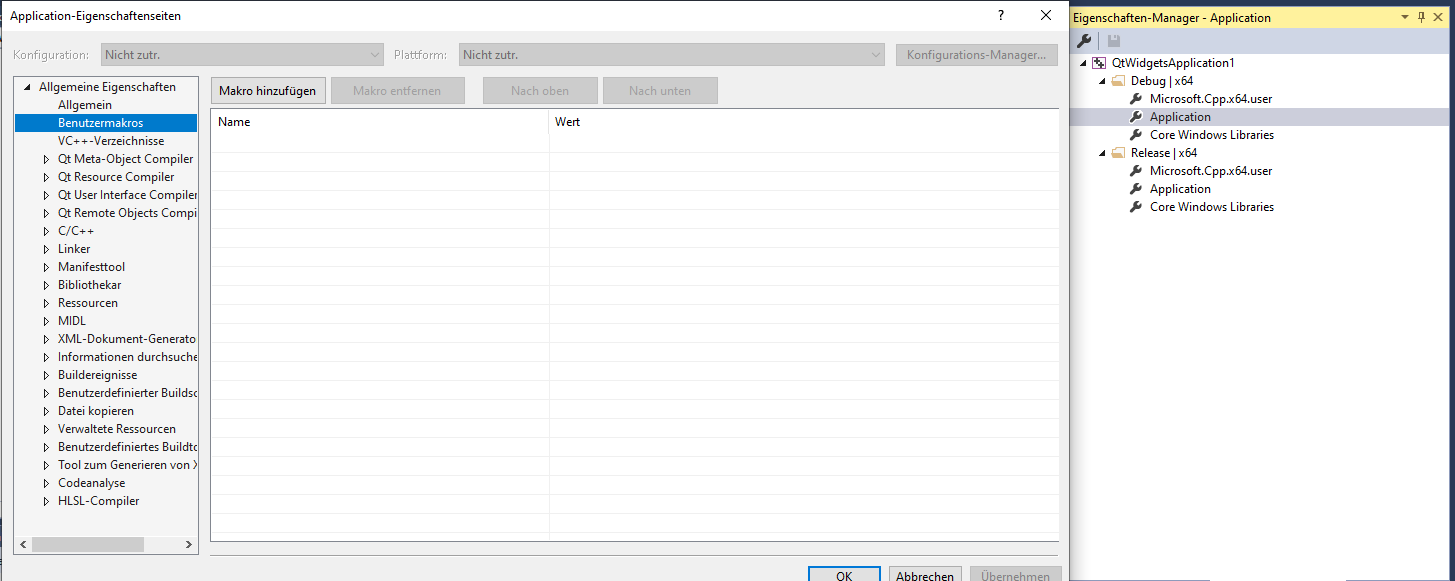Click the save icon in Eigenschaften-Manager toolbar
Screen dimensions: 1455x581
coord(1113,40)
